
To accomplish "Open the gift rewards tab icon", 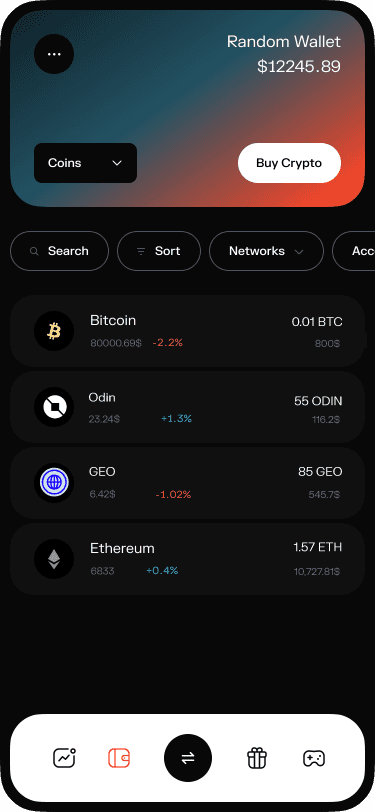I will point(256,758).
